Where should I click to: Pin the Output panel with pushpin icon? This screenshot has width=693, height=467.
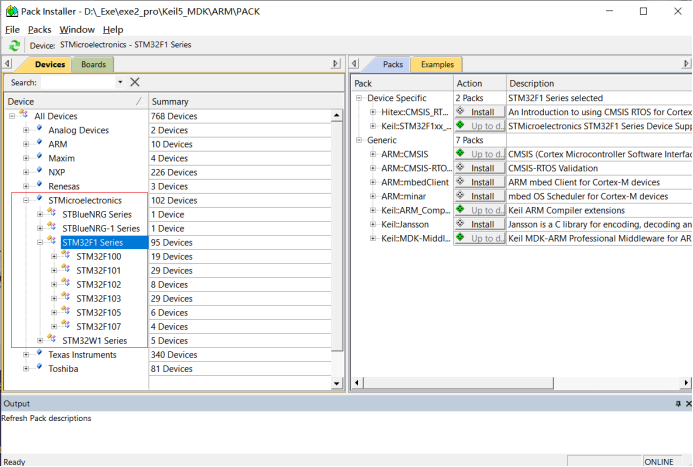(678, 404)
